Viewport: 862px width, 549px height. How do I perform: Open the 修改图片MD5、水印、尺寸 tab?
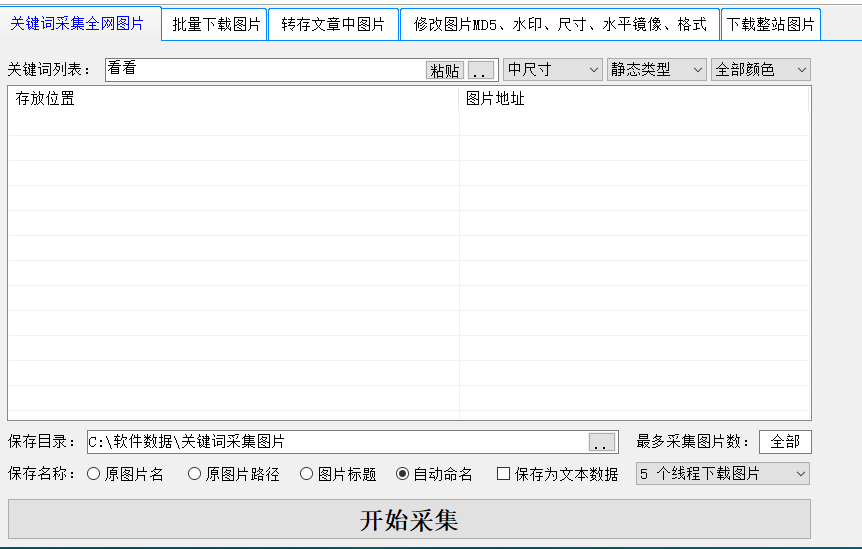[x=560, y=25]
